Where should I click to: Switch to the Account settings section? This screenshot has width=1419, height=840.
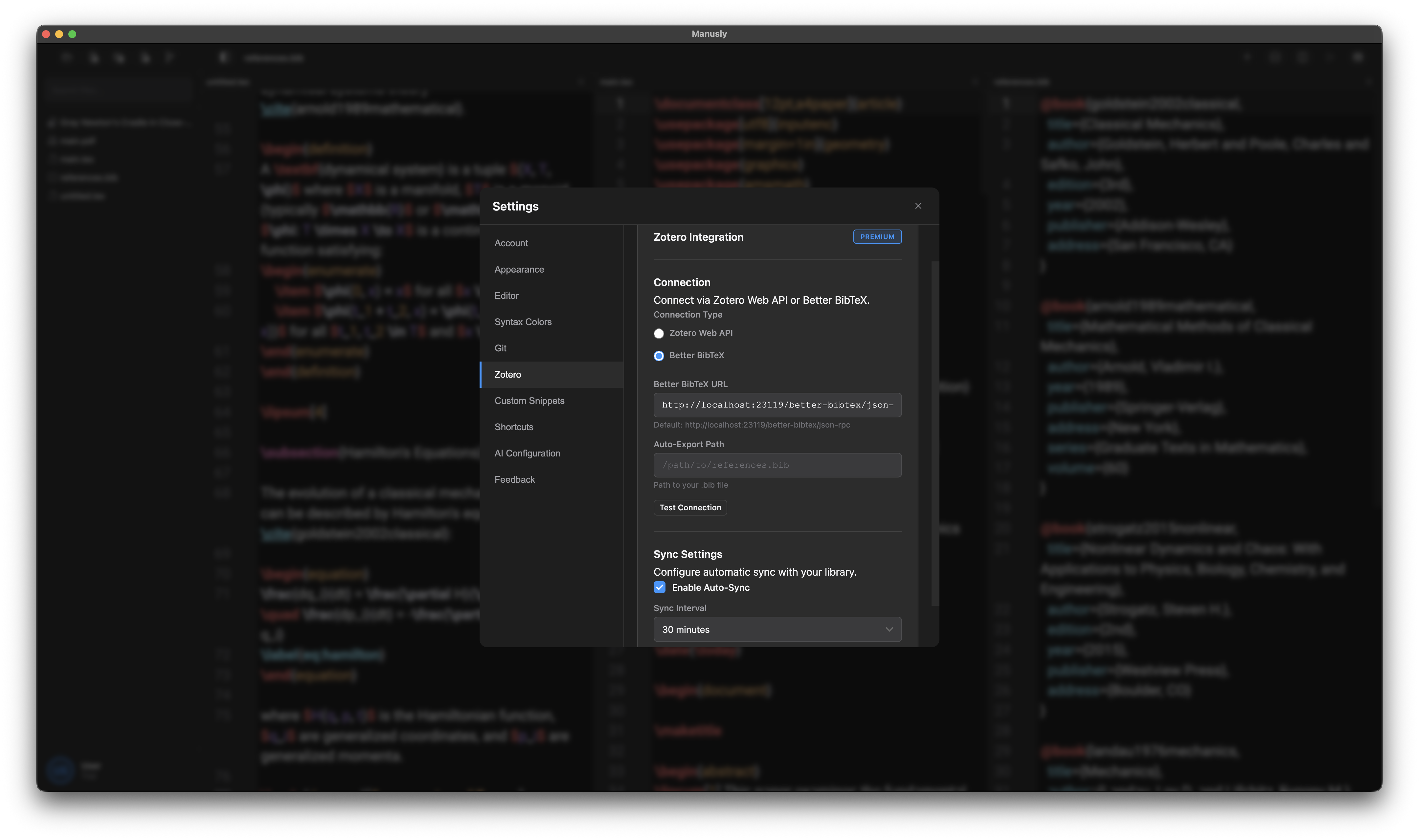(510, 242)
